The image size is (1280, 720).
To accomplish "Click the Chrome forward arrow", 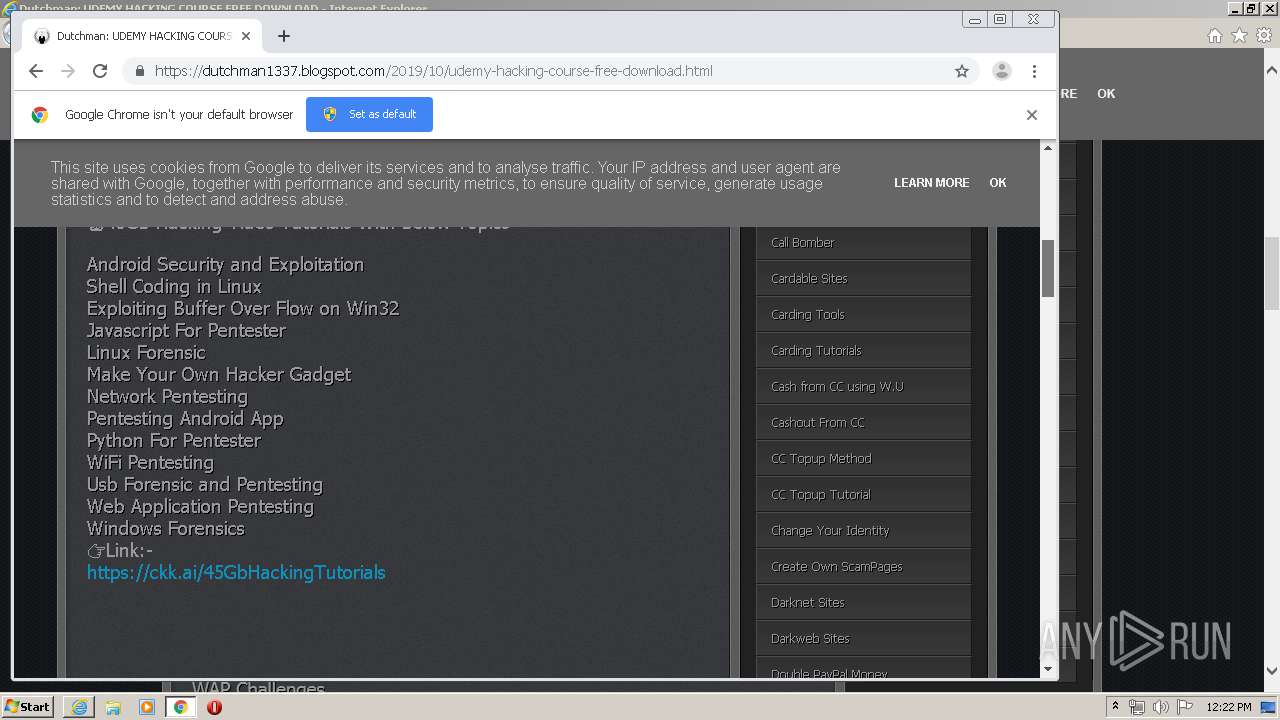I will click(68, 71).
